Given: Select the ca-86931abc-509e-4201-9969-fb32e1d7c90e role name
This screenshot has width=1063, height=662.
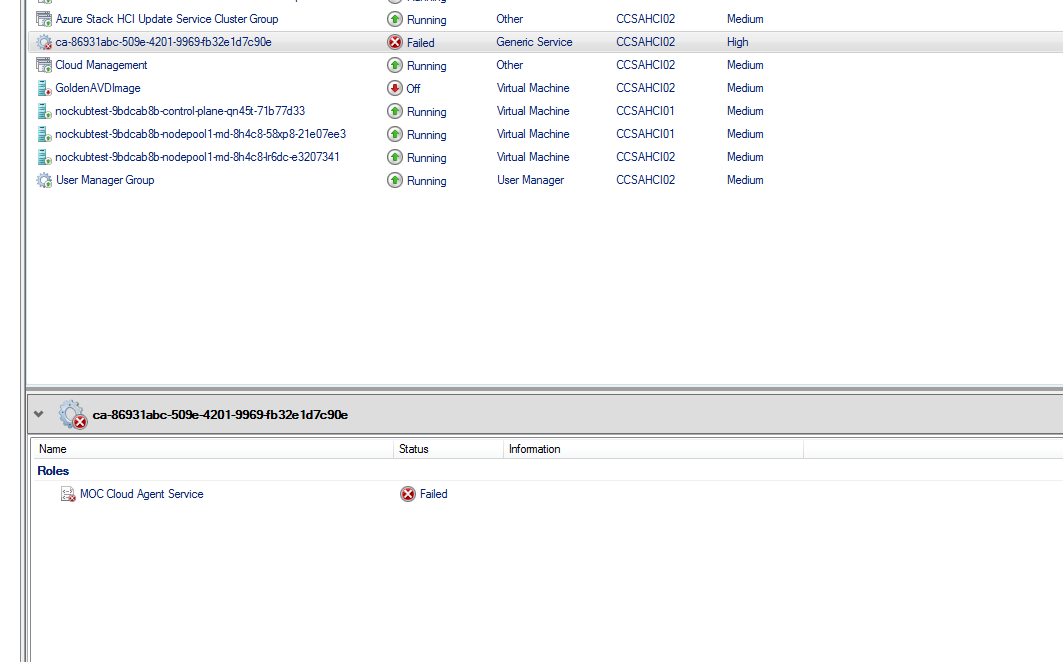Looking at the screenshot, I should (163, 42).
